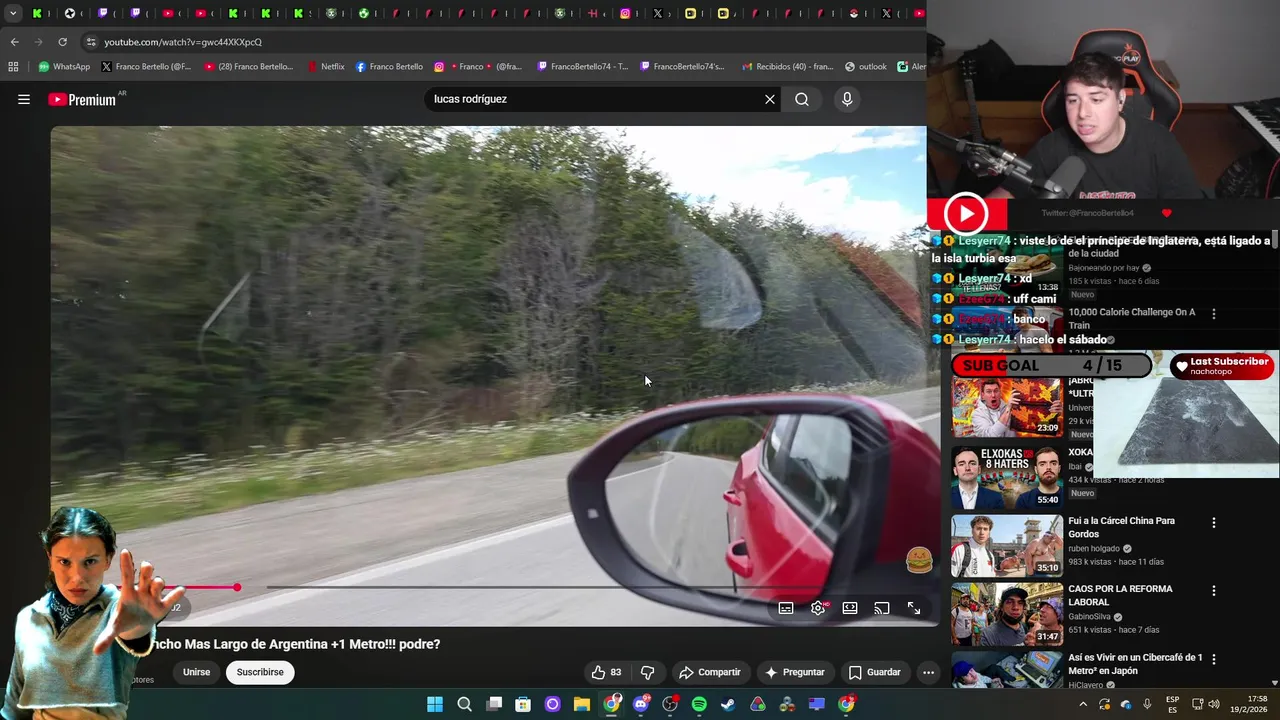Open 'ELXOKAS 8 HATERS' video thumbnail
Screen dimensions: 1280x720
pyautogui.click(x=1007, y=477)
